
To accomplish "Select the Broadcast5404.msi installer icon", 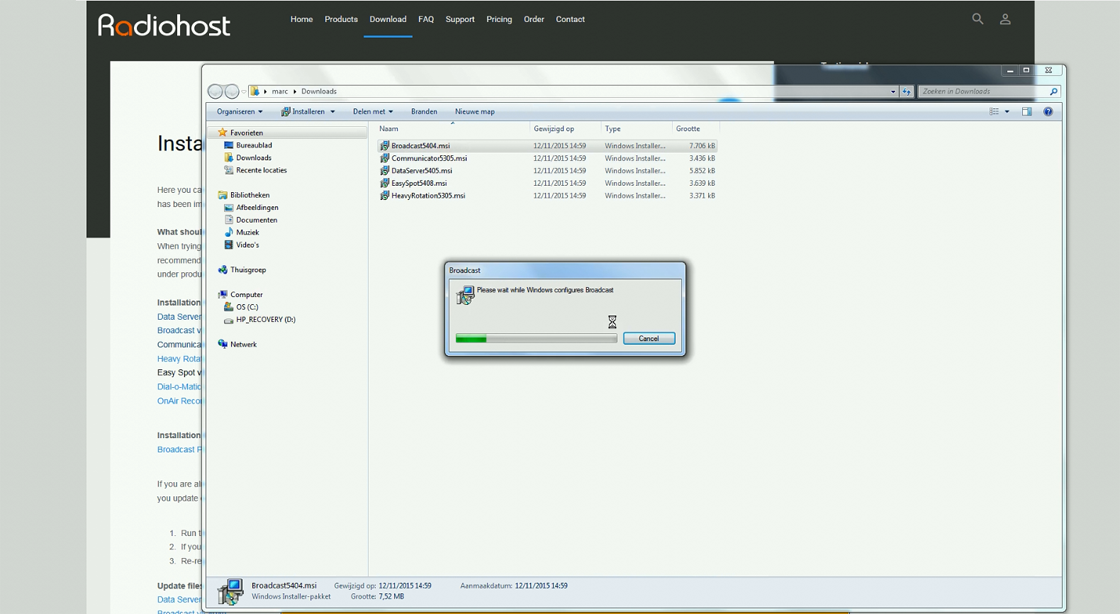I will [x=384, y=146].
